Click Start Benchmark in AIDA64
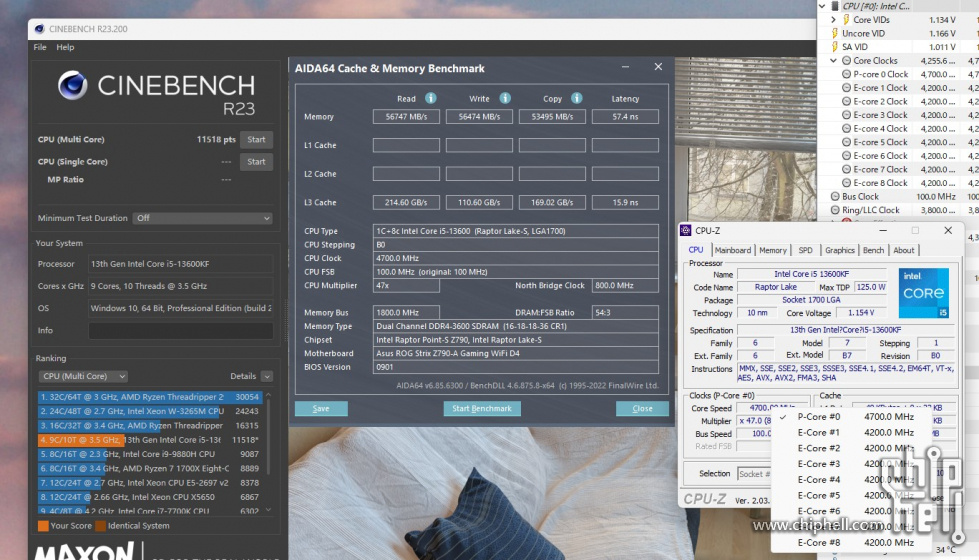Image resolution: width=979 pixels, height=560 pixels. click(x=482, y=408)
